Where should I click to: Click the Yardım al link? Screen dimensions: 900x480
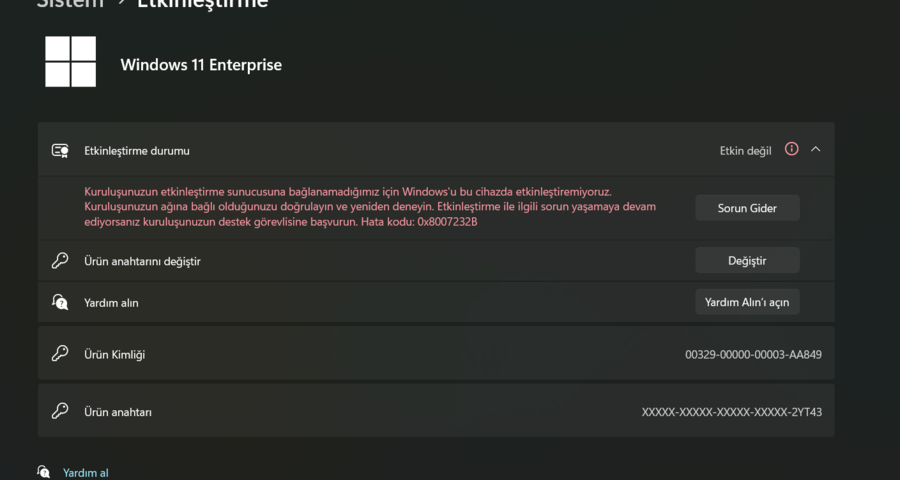(x=86, y=473)
